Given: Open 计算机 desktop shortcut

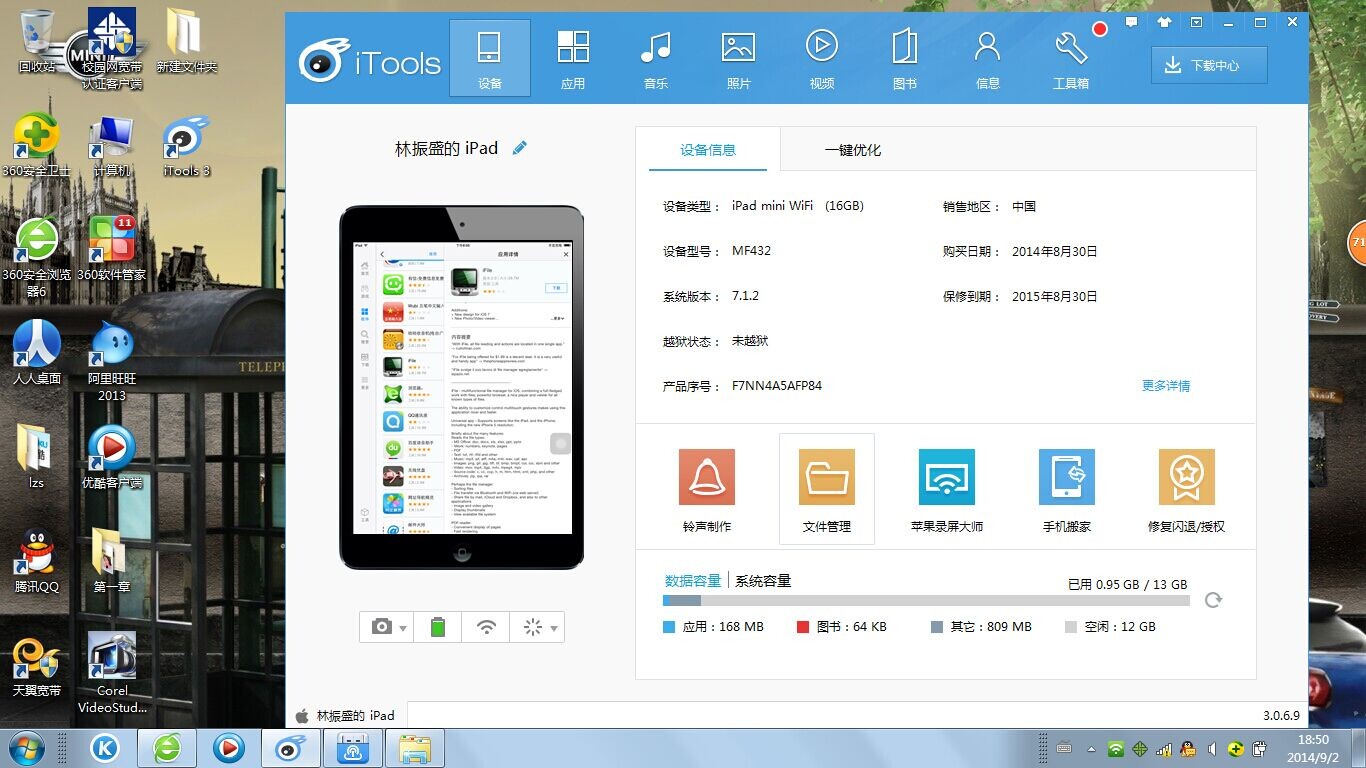Looking at the screenshot, I should click(112, 146).
